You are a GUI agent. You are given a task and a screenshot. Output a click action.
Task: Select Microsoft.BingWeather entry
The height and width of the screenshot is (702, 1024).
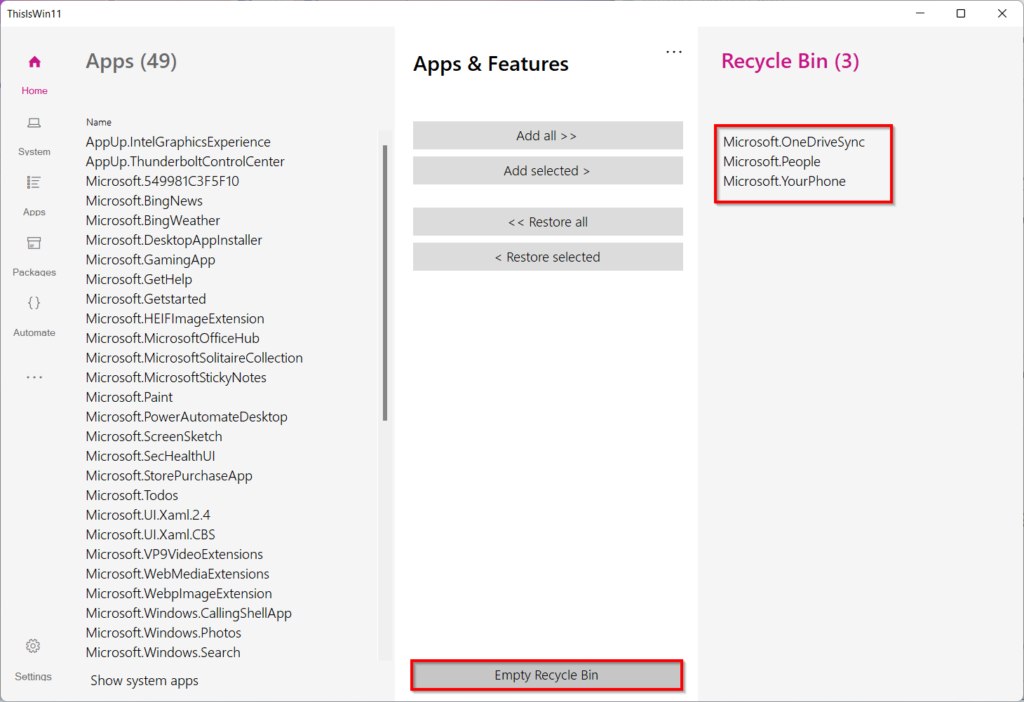(153, 220)
